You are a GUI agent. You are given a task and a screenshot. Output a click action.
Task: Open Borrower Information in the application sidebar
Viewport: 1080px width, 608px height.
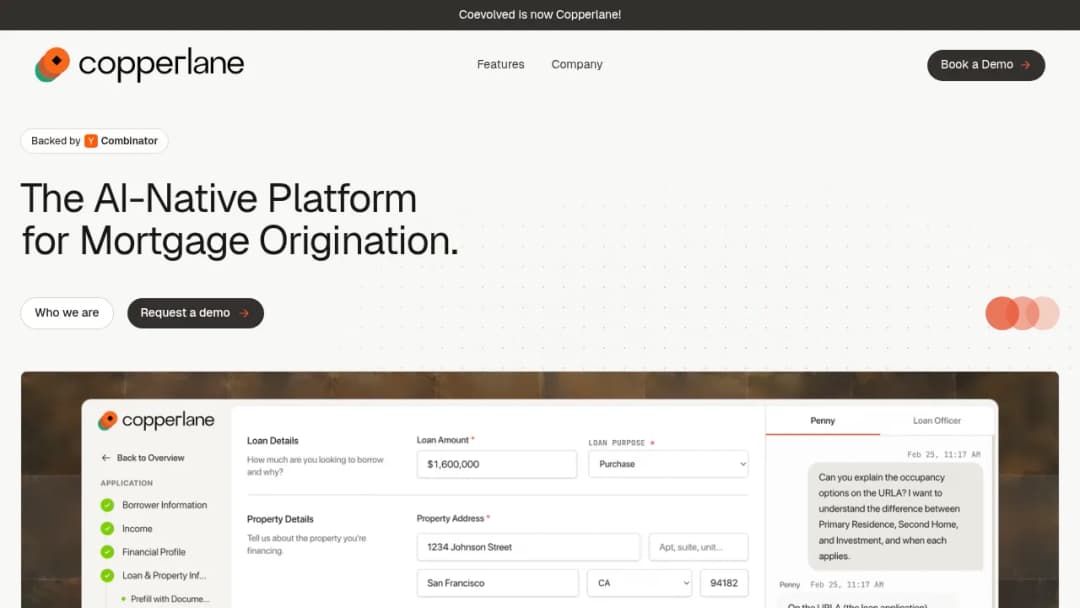click(165, 505)
